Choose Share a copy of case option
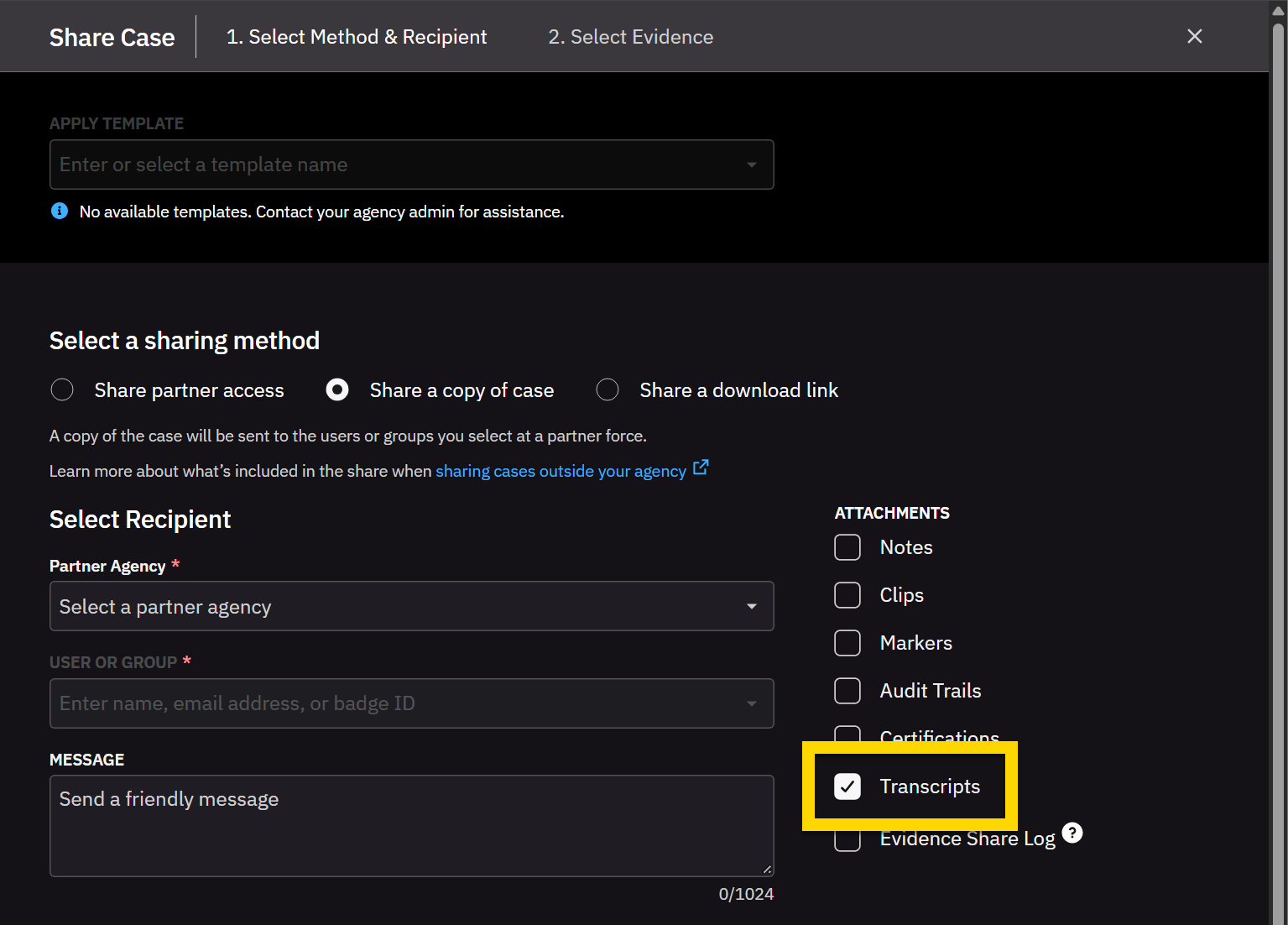This screenshot has width=1288, height=925. (x=337, y=389)
